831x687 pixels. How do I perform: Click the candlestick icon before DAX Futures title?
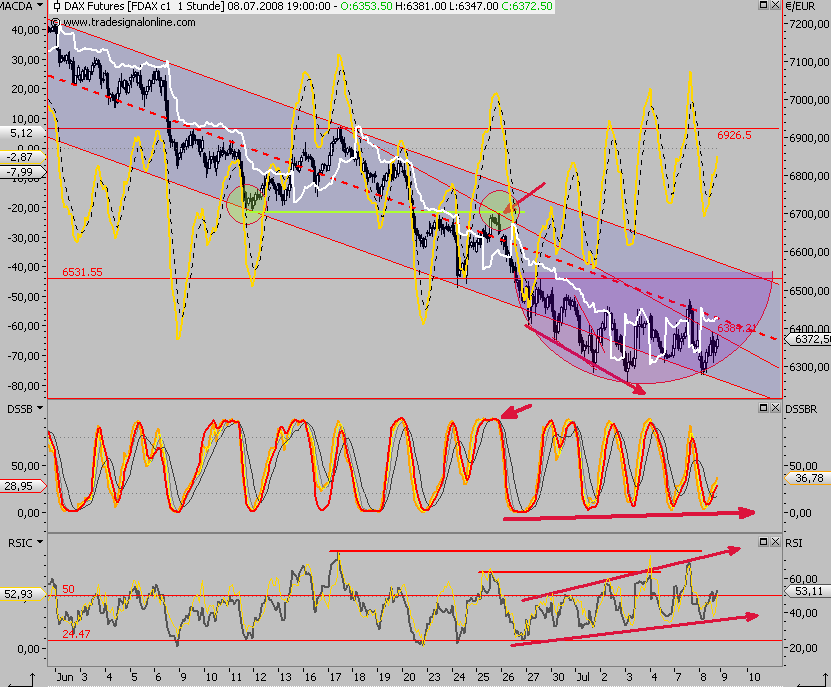click(57, 7)
